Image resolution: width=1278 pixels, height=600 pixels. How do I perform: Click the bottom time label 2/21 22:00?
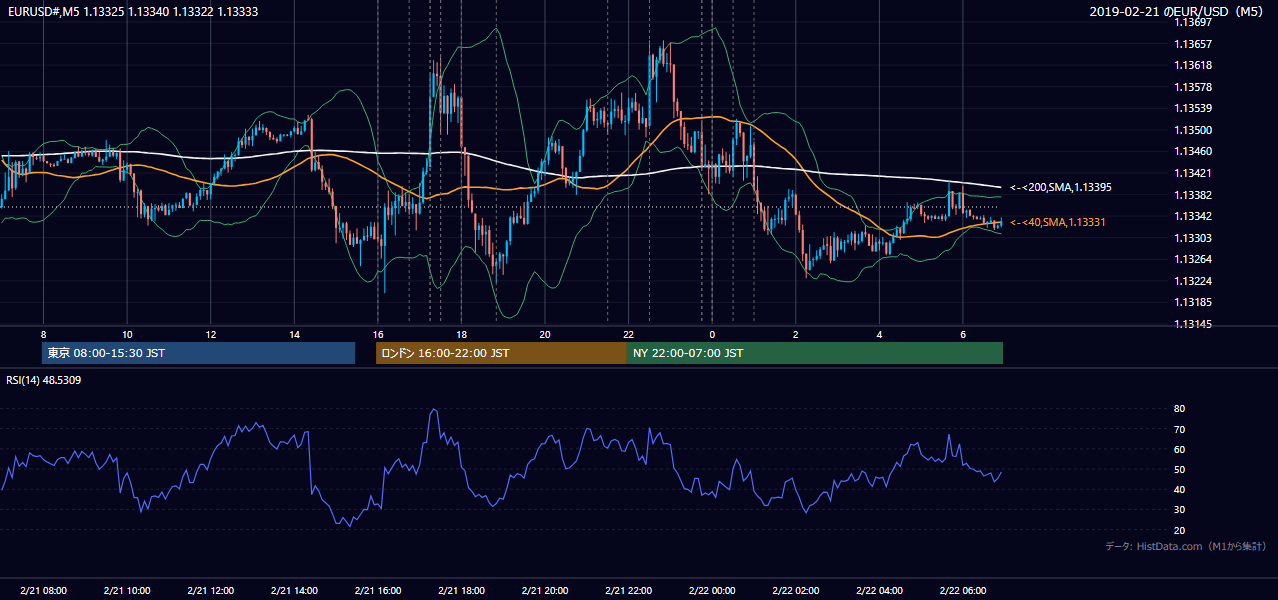[x=629, y=591]
